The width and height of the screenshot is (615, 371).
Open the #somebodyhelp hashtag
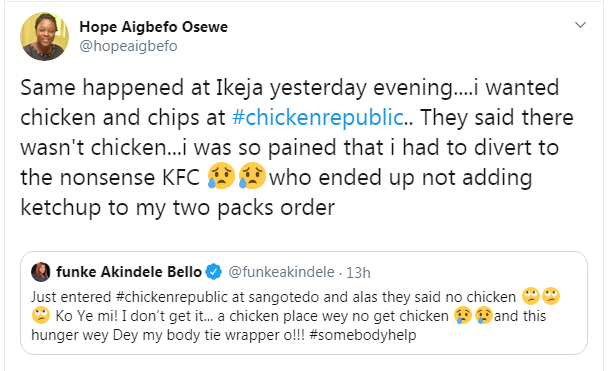click(x=363, y=335)
